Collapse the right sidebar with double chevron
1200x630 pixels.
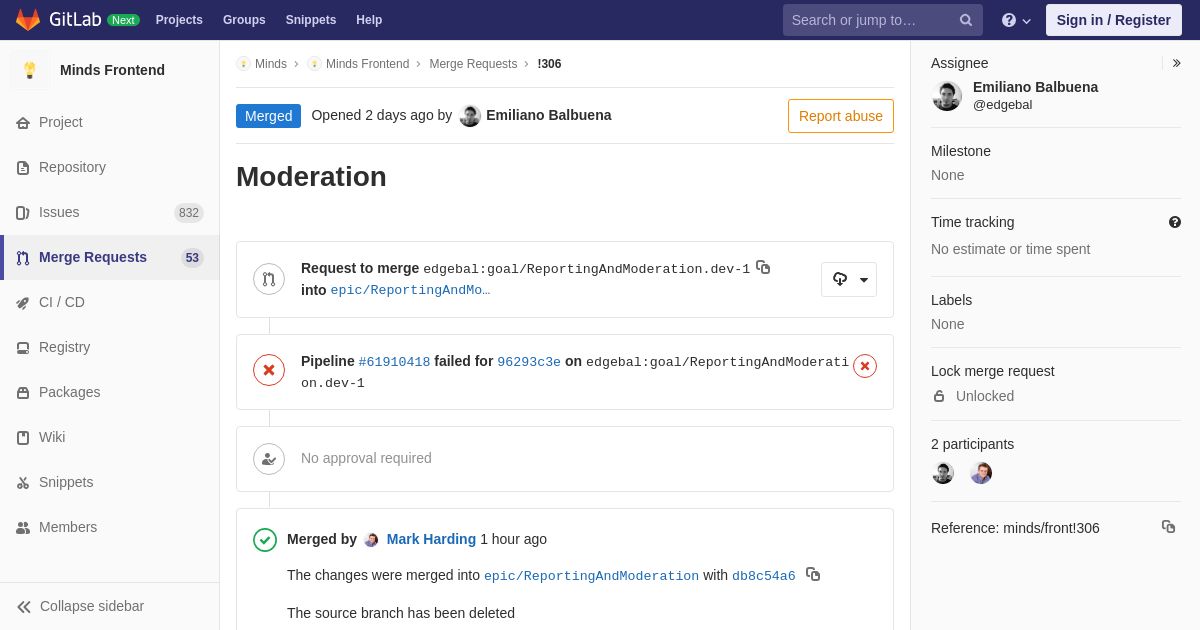pos(1176,63)
